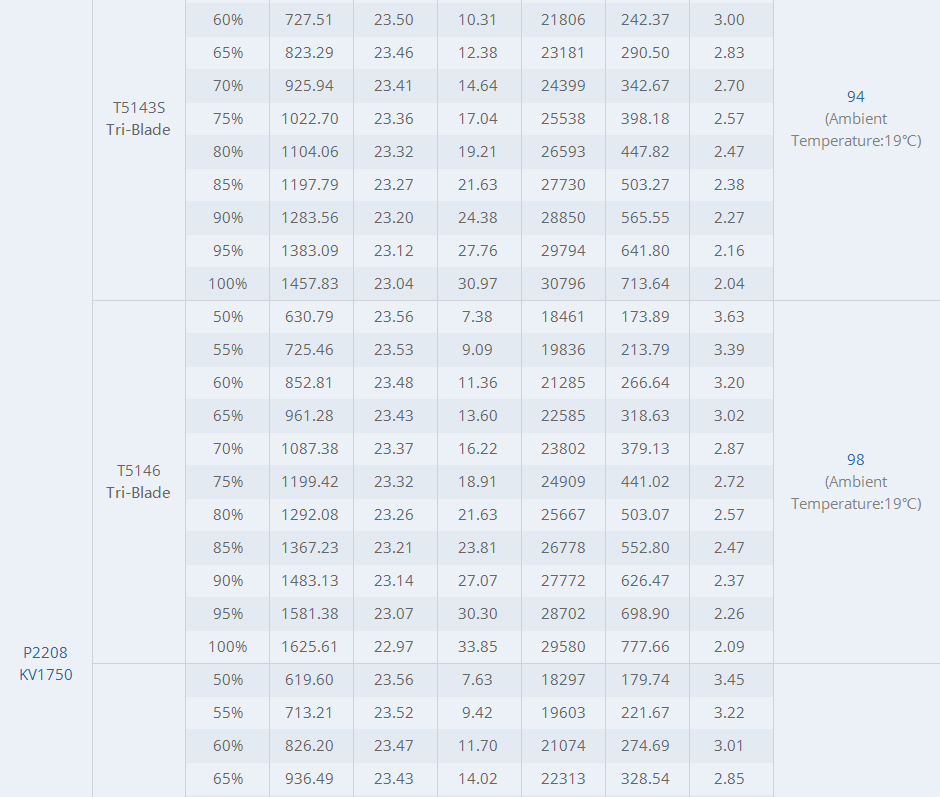940x797 pixels.
Task: Select the 33.85 current cell
Action: (478, 647)
